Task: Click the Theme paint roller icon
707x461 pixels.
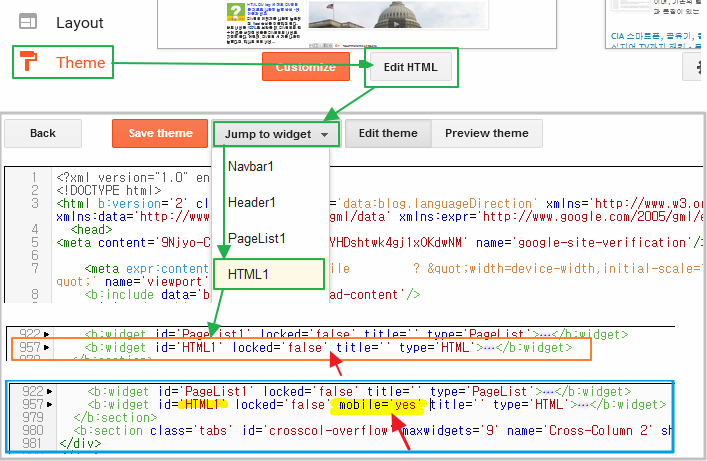Action: [x=28, y=61]
